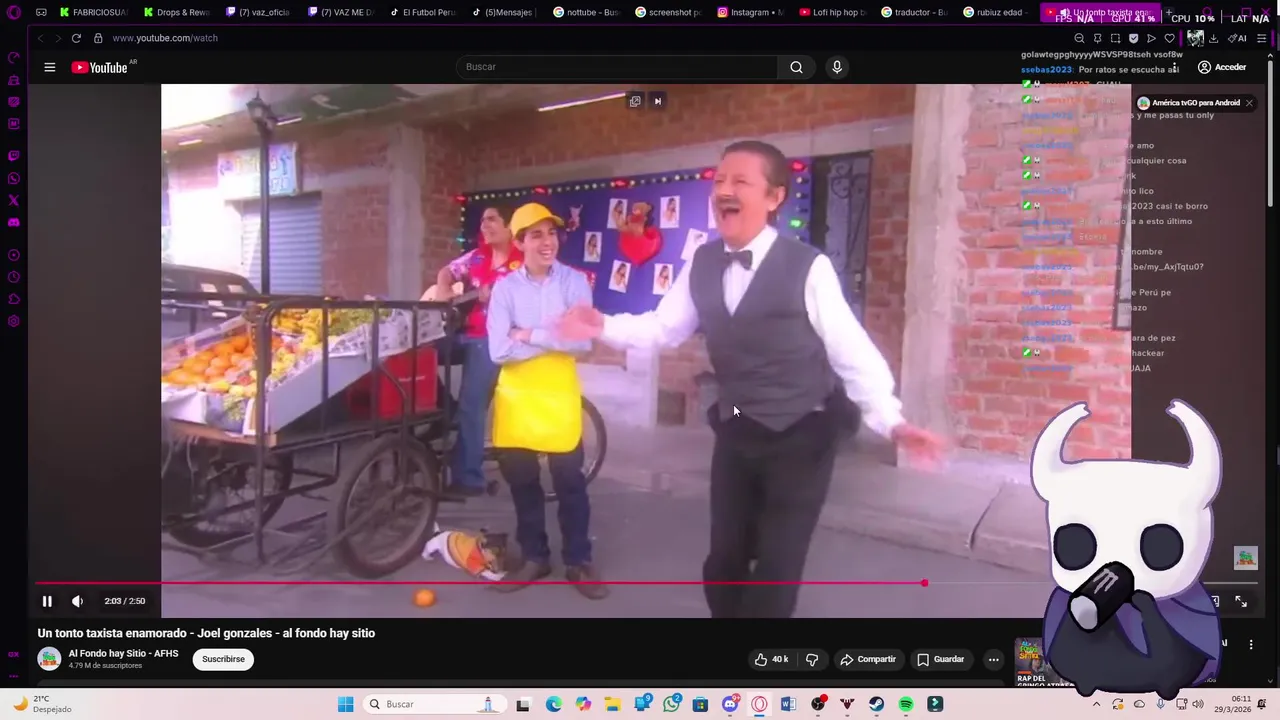1280x720 pixels.
Task: Show hidden system tray icons chevron
Action: pyautogui.click(x=1096, y=704)
